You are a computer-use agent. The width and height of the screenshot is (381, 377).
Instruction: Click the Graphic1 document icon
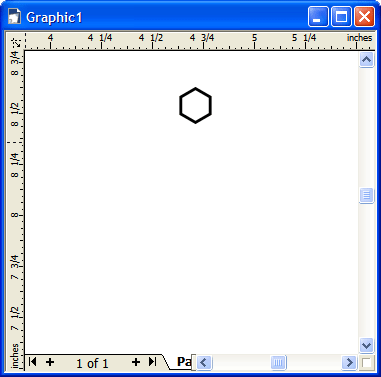(15, 17)
